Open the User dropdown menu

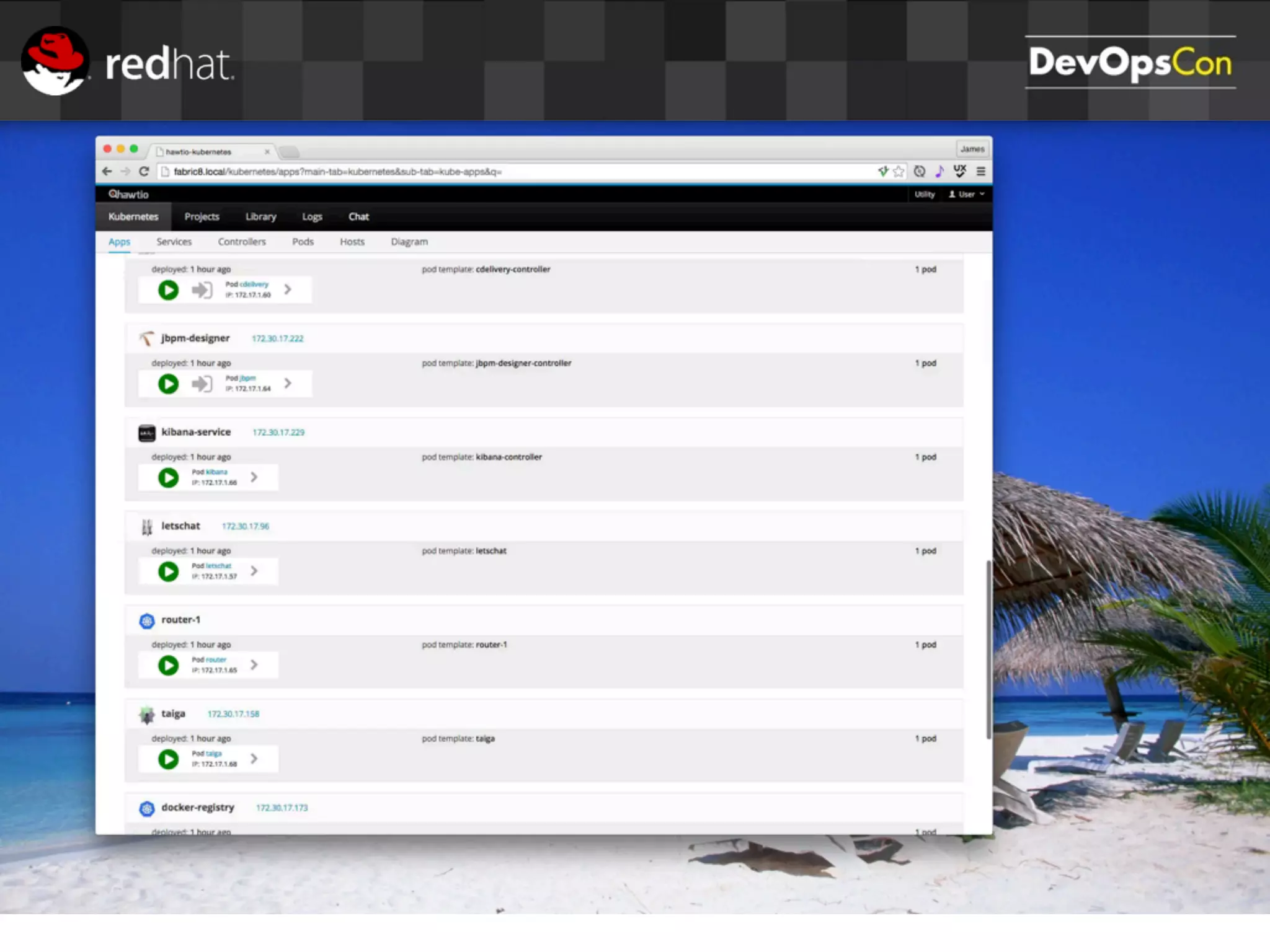(966, 195)
